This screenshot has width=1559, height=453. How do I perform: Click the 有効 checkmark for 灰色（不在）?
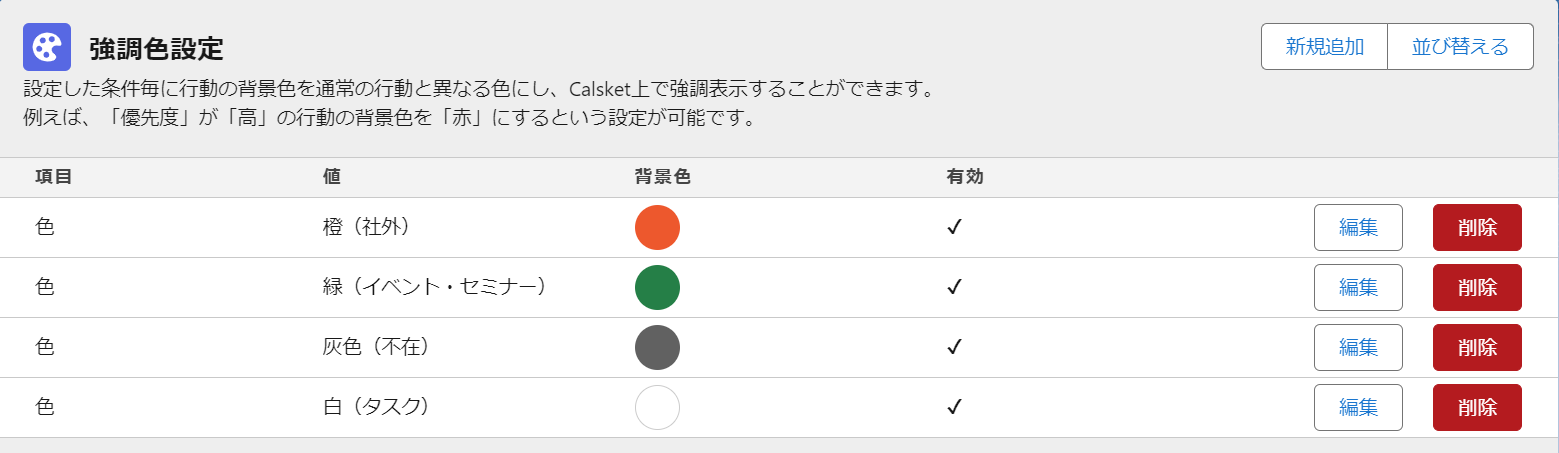(954, 347)
